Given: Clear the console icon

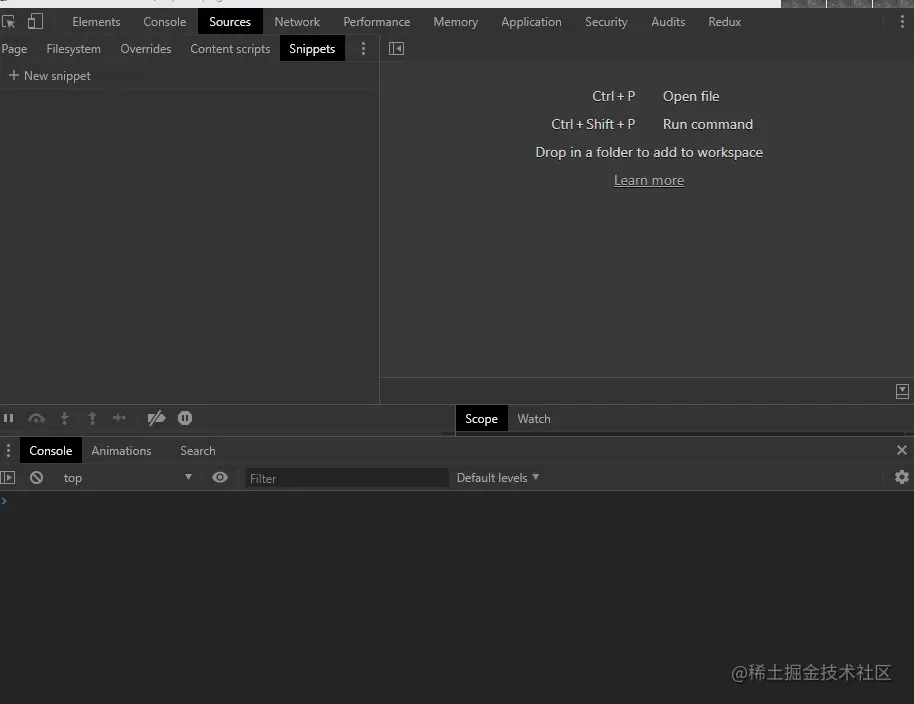Looking at the screenshot, I should (37, 478).
